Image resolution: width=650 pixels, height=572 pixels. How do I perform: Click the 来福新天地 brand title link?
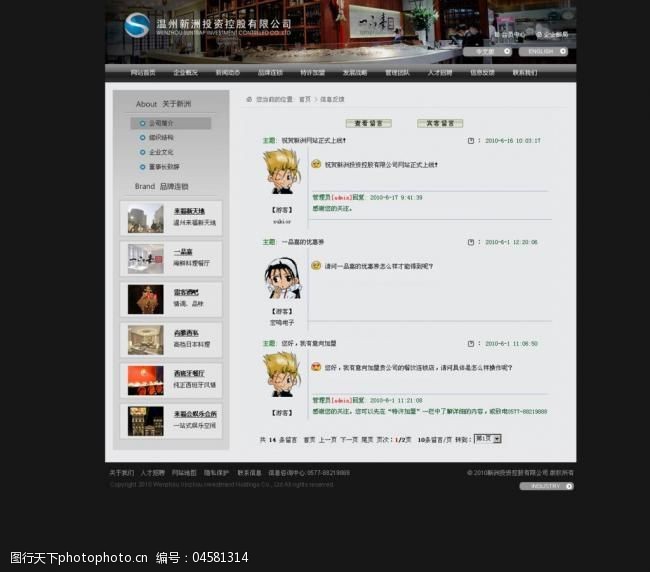tap(189, 211)
